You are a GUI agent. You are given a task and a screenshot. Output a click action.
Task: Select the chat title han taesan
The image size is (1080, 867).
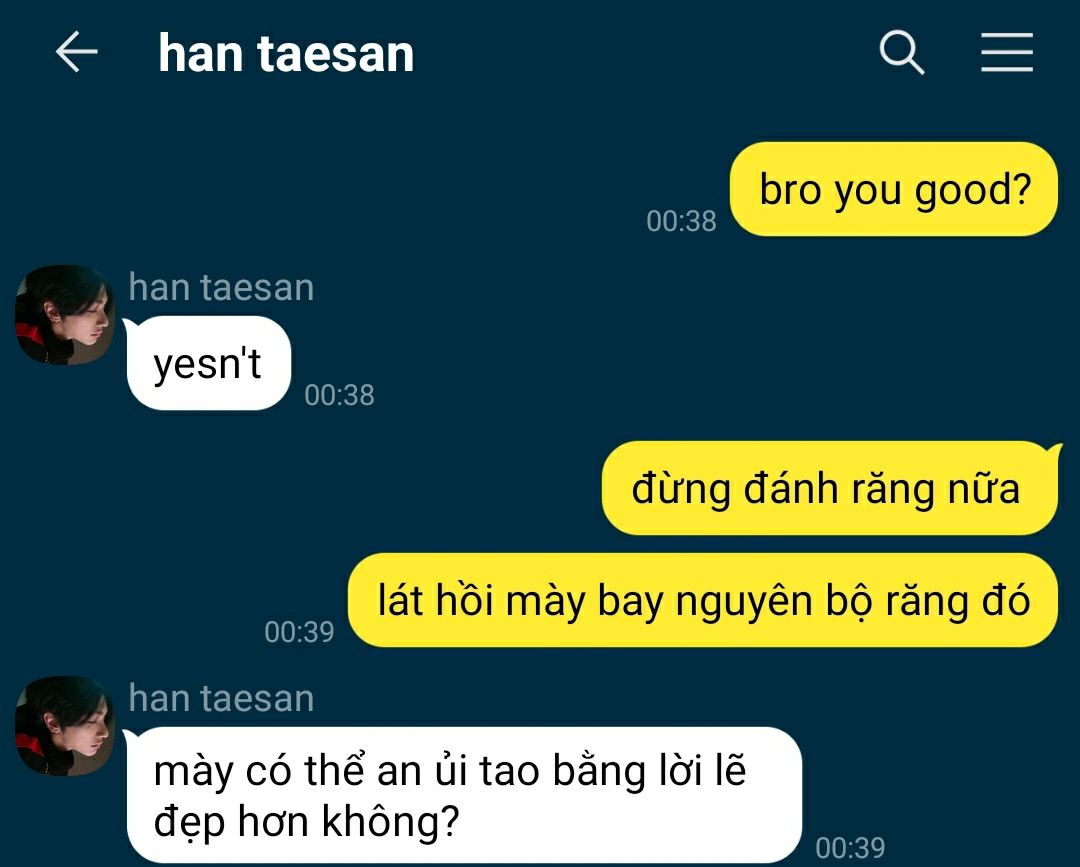coord(286,53)
